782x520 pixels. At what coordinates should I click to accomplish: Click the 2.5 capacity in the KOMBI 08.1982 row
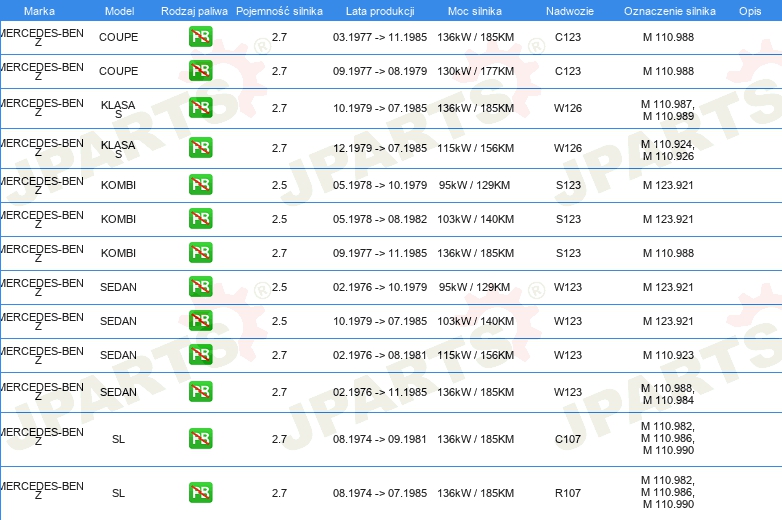(279, 219)
